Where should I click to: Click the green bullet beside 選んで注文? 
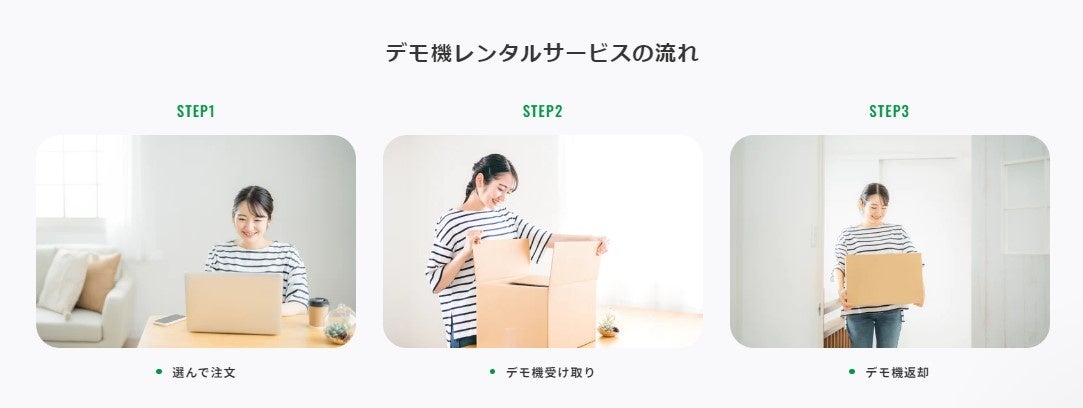pos(159,371)
